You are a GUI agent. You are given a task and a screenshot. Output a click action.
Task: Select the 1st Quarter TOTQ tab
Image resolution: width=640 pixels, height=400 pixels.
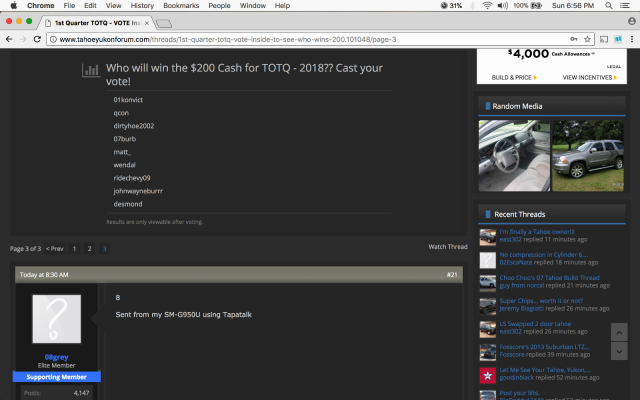96,23
